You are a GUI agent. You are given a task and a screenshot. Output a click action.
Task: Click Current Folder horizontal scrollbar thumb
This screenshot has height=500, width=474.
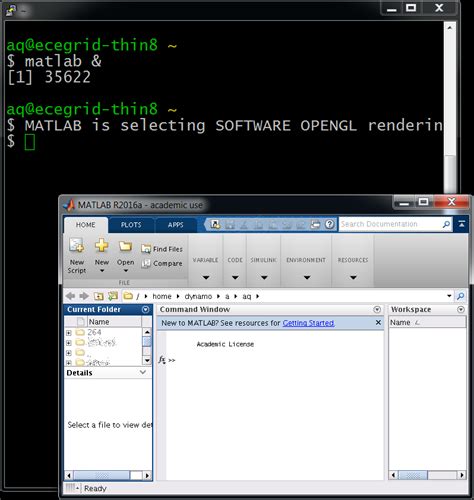pyautogui.click(x=101, y=475)
